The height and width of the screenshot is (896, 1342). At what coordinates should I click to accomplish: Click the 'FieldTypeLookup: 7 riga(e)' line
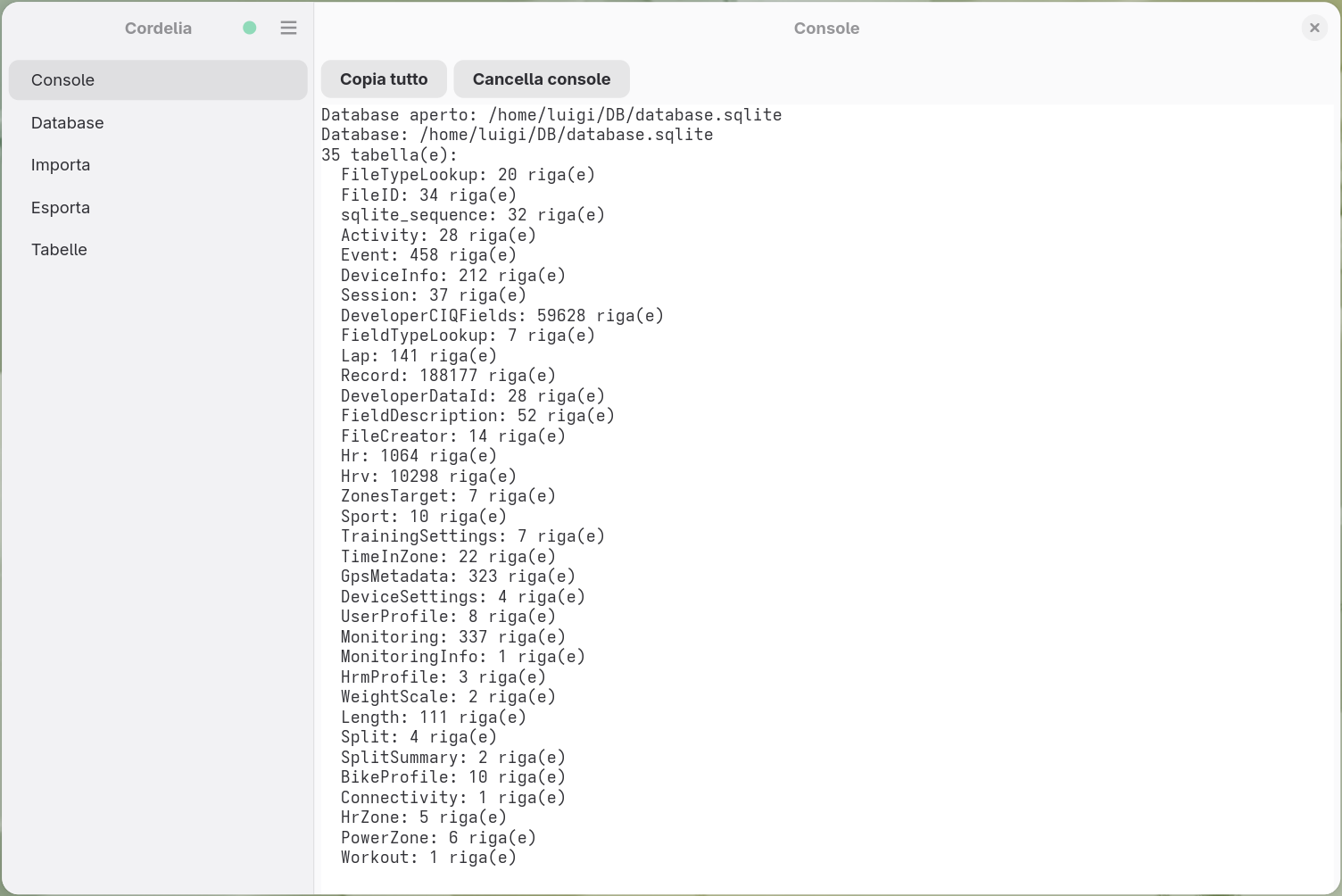[x=468, y=336]
